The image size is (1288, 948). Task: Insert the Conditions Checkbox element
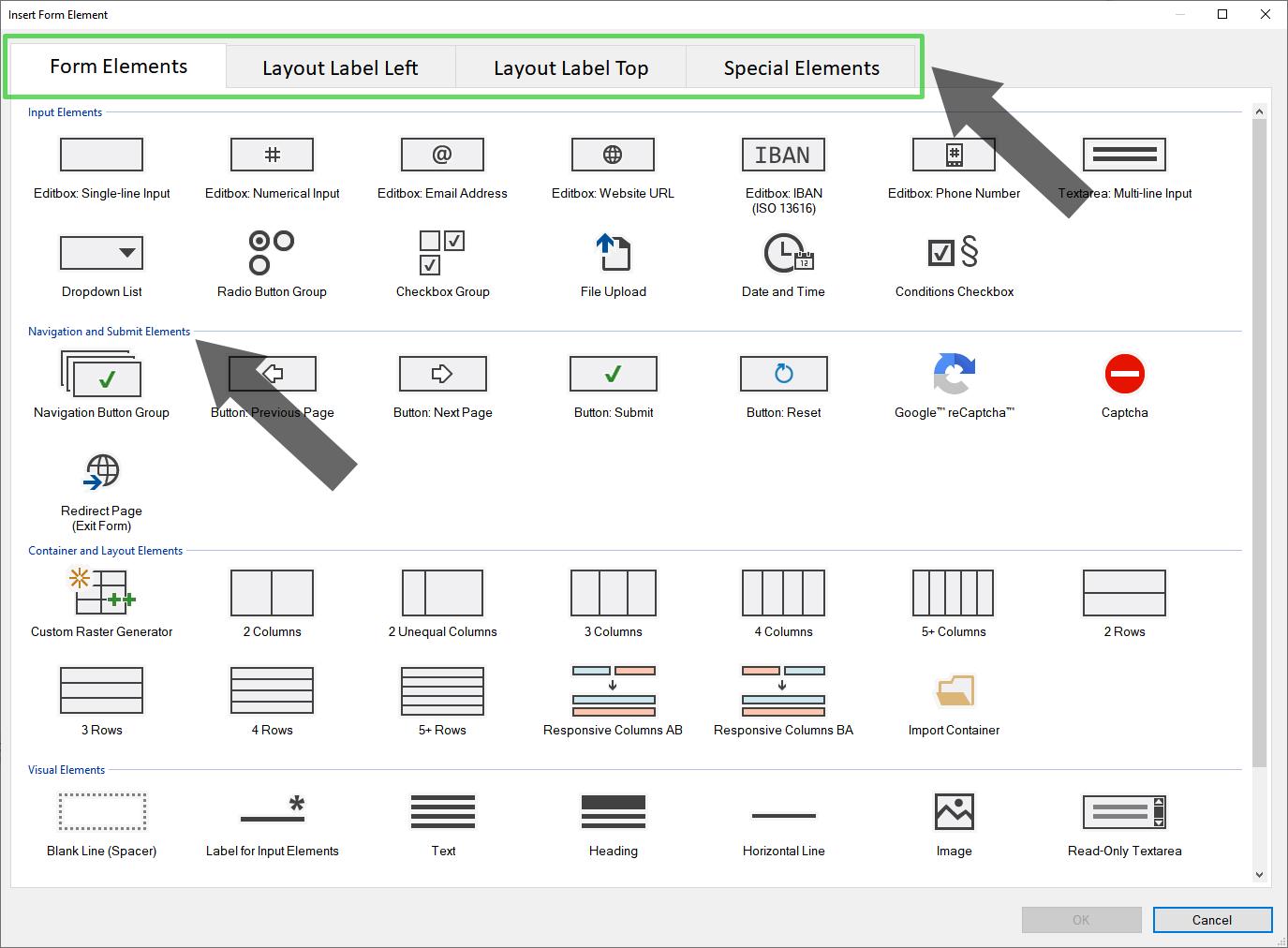click(x=954, y=265)
